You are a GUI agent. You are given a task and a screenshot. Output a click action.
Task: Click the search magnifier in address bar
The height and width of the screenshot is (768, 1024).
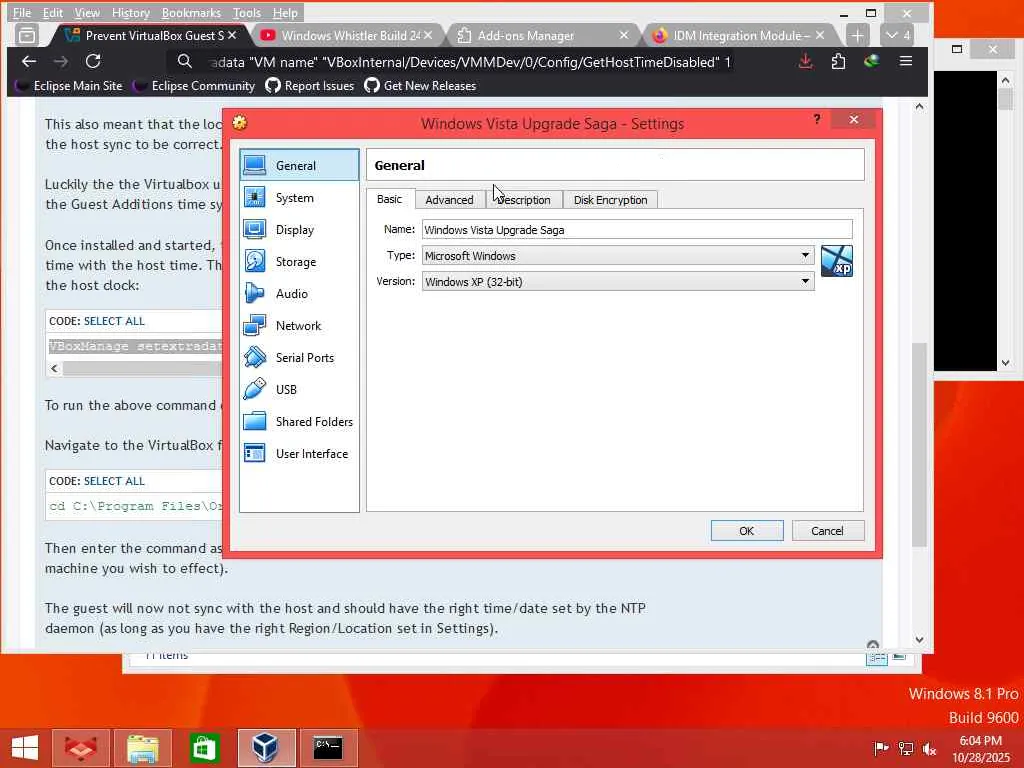185,61
